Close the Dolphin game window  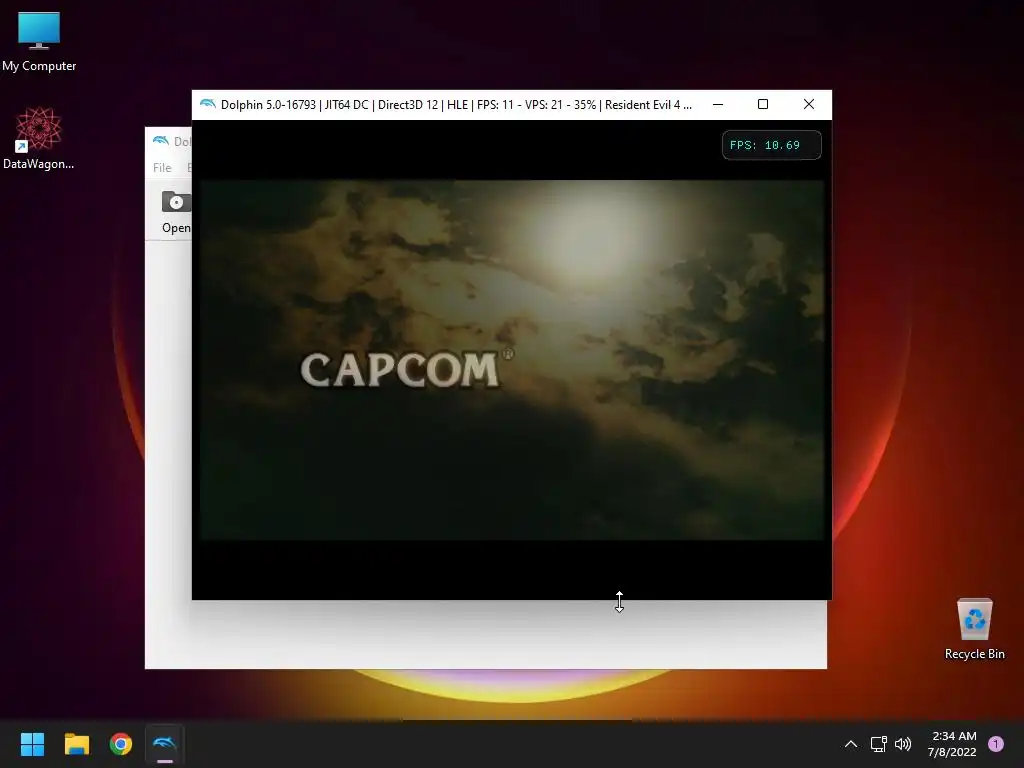tap(808, 104)
